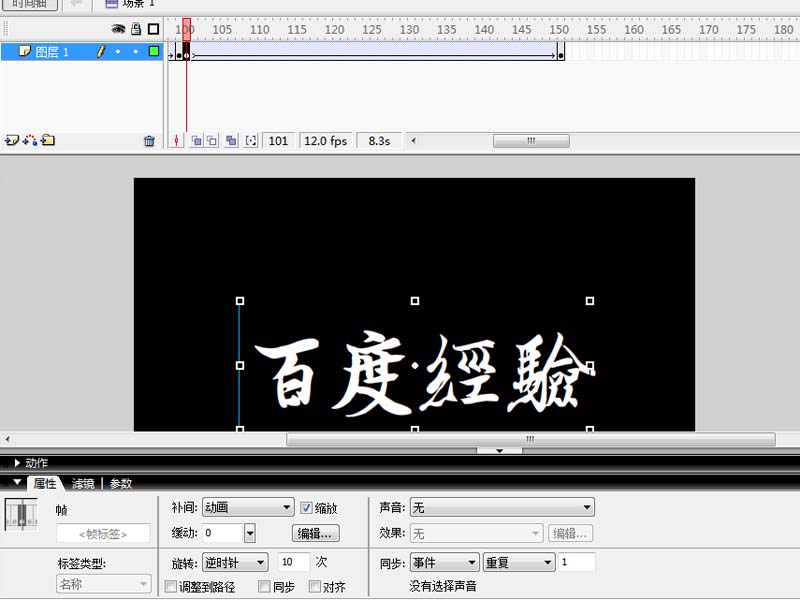This screenshot has height=600, width=800.
Task: Toggle the visibility dot of 图层 1
Action: 118,52
